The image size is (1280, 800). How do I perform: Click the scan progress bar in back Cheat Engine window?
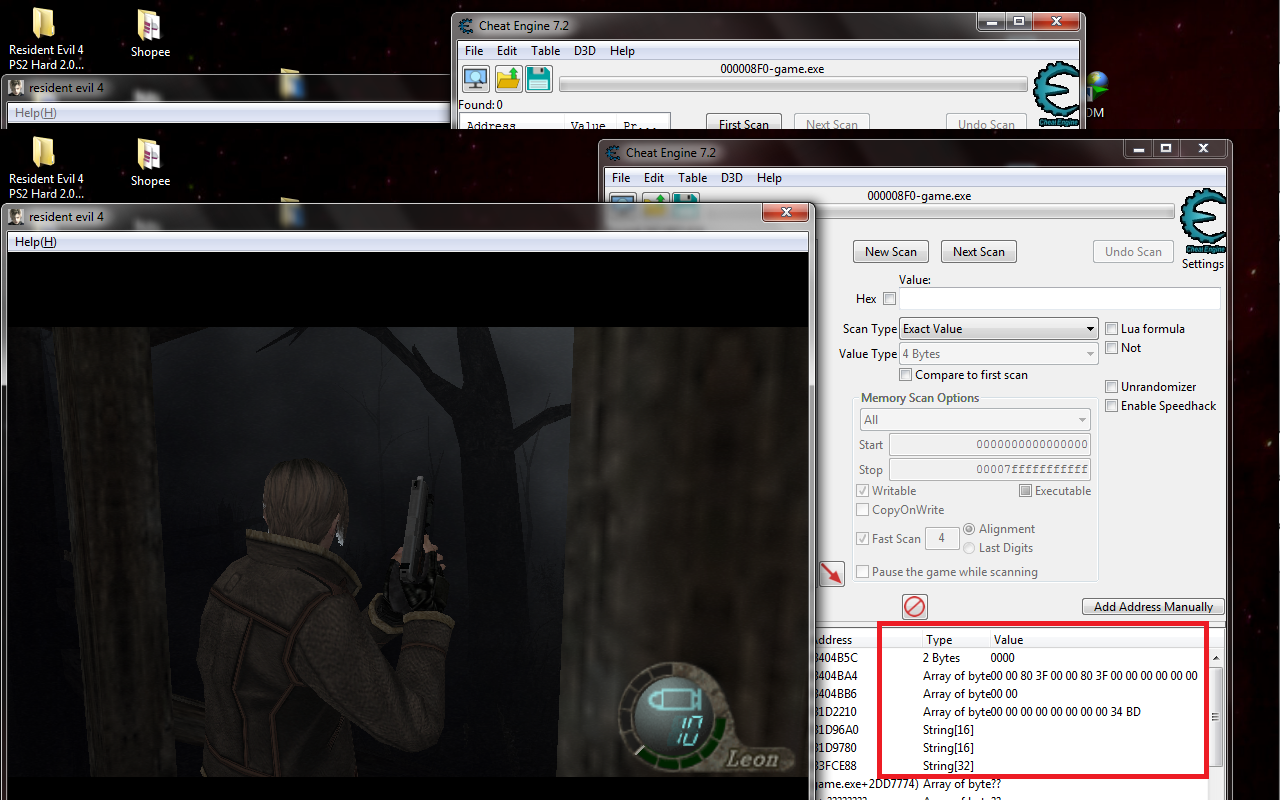[x=793, y=84]
